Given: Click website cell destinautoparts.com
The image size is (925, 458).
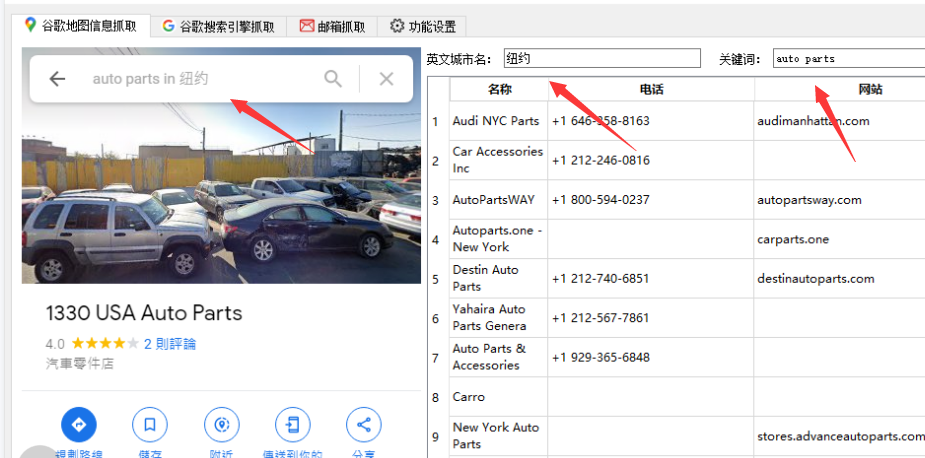Looking at the screenshot, I should coord(839,279).
